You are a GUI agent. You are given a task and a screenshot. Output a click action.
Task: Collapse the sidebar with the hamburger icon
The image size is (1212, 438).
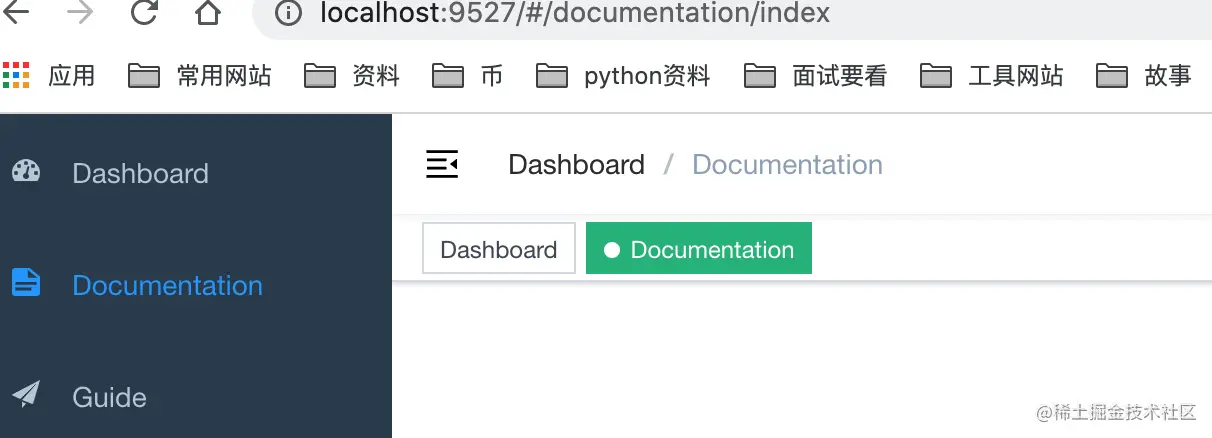[442, 164]
